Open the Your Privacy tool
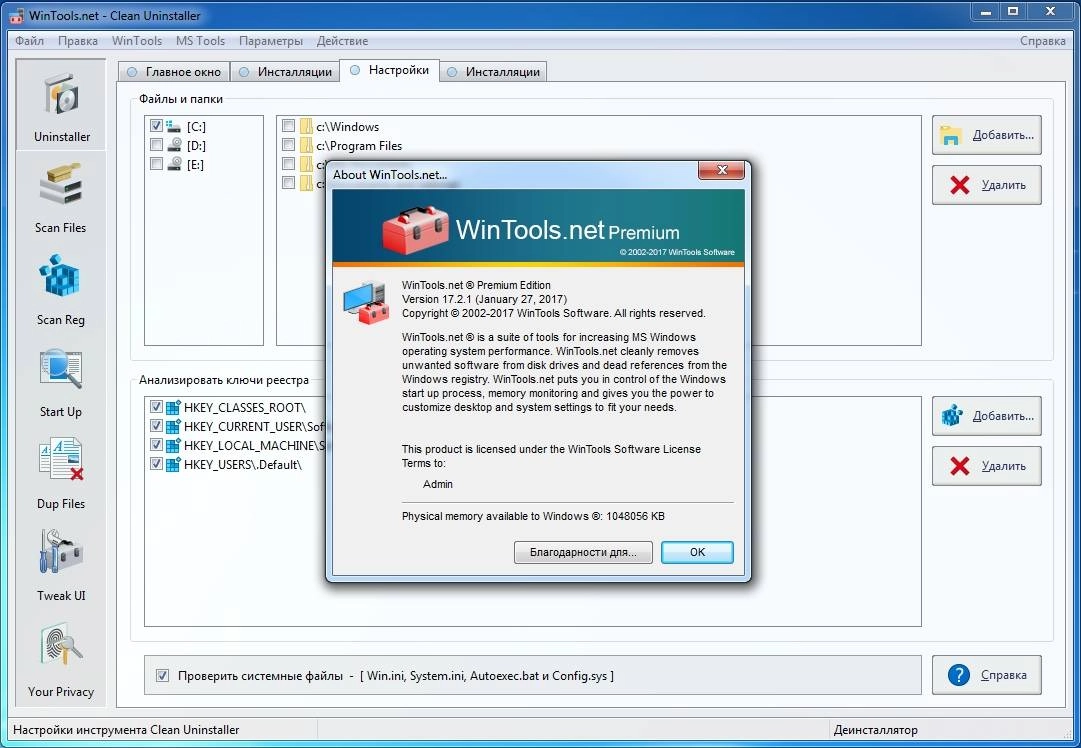Viewport: 1081px width, 748px height. [x=61, y=660]
